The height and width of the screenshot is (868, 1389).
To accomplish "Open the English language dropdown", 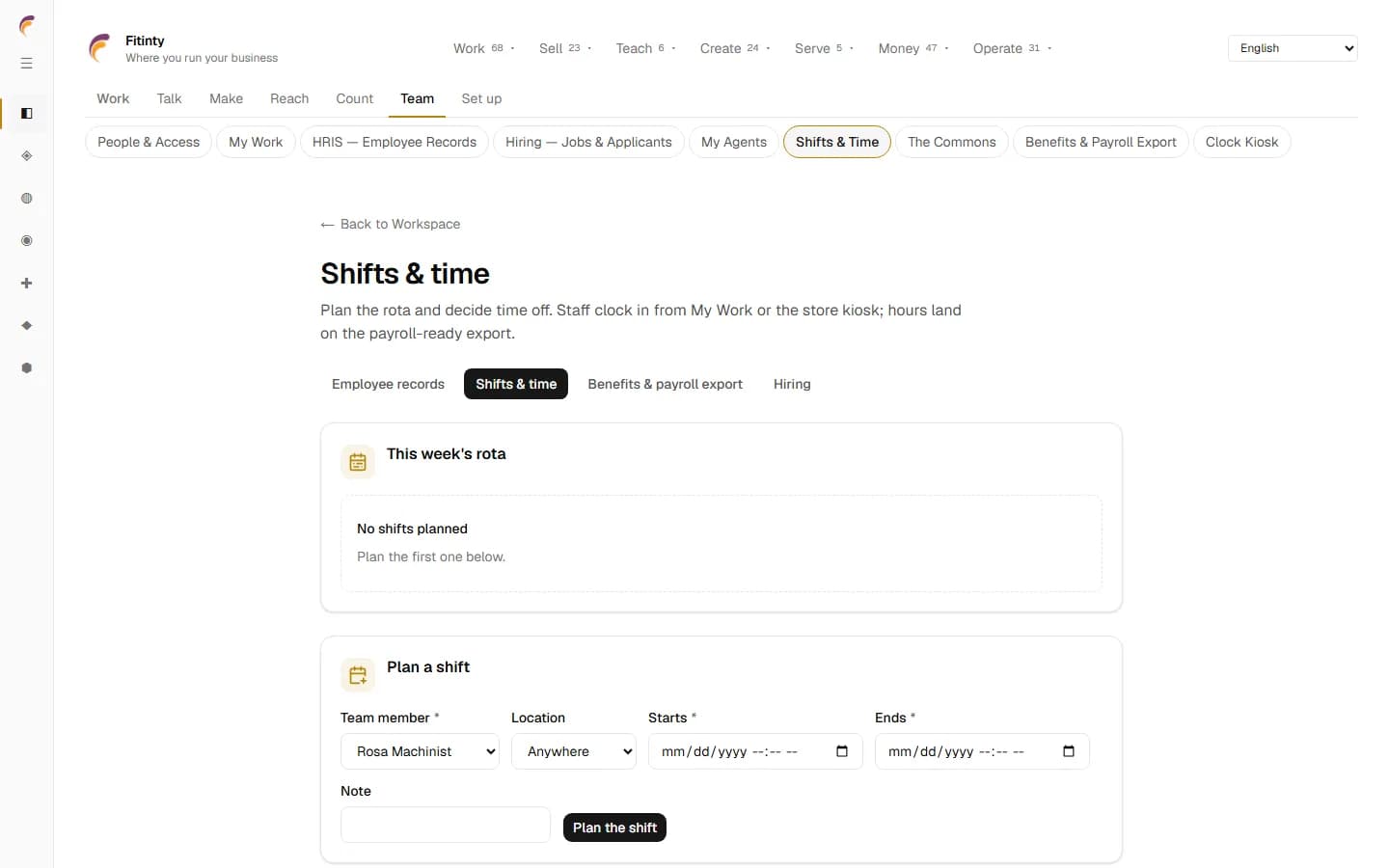I will [x=1293, y=48].
